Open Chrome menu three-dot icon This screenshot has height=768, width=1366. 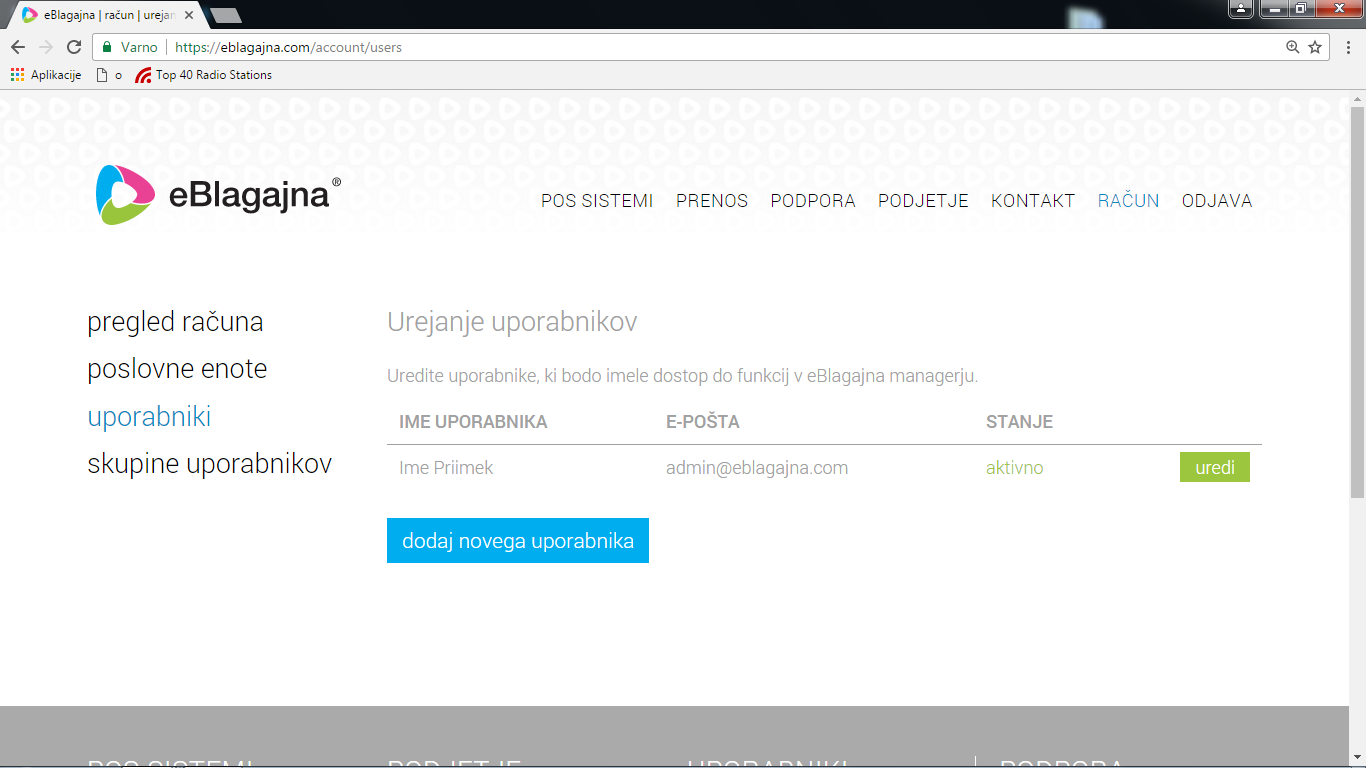click(x=1346, y=47)
